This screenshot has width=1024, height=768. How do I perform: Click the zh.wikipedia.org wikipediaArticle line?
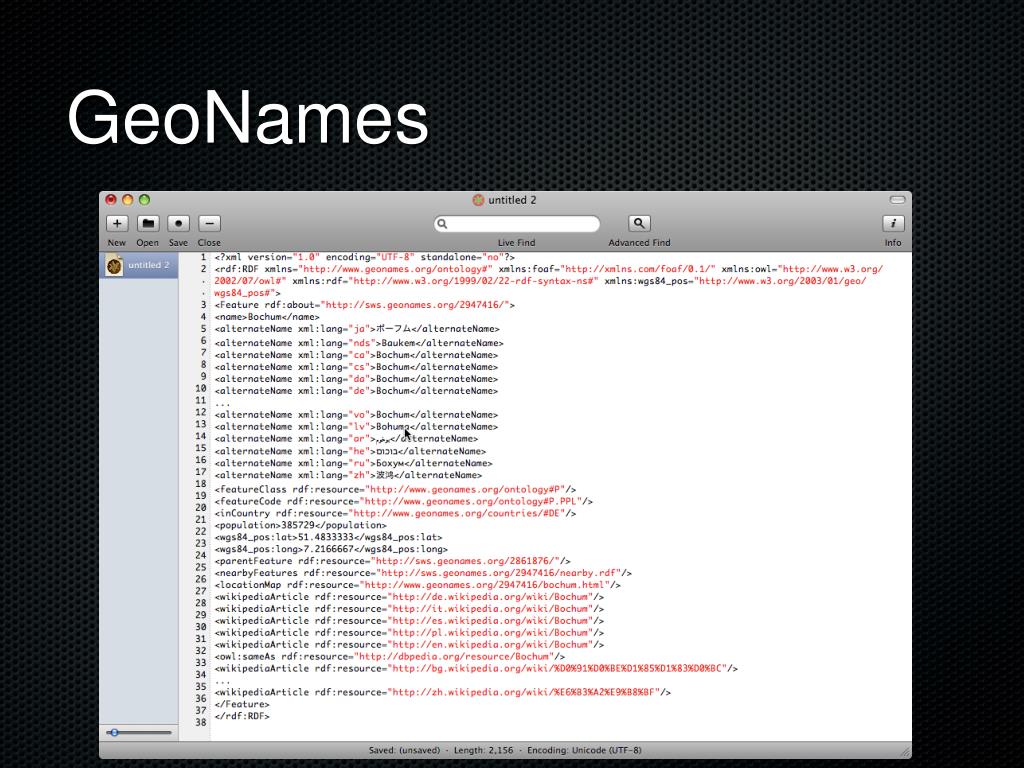(443, 692)
